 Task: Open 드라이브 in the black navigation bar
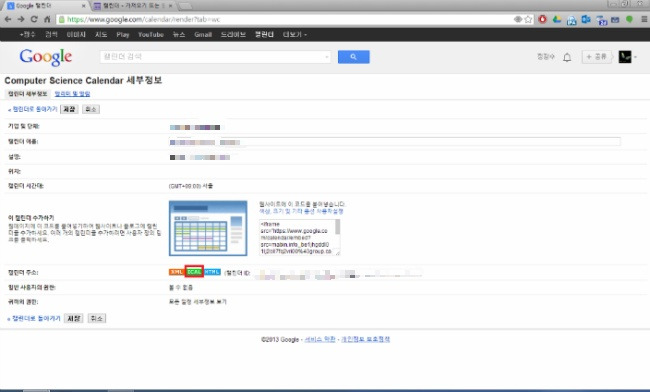233,34
